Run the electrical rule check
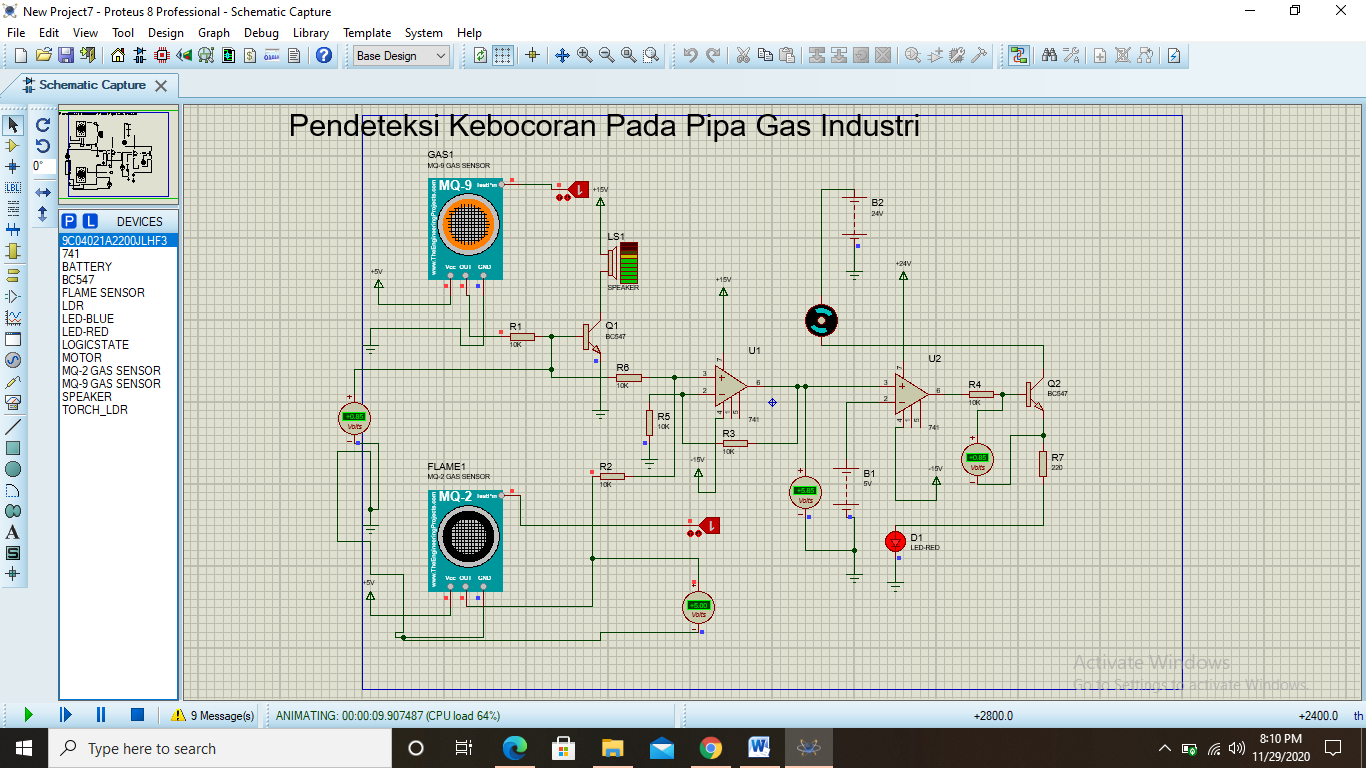This screenshot has height=768, width=1366. point(1173,55)
